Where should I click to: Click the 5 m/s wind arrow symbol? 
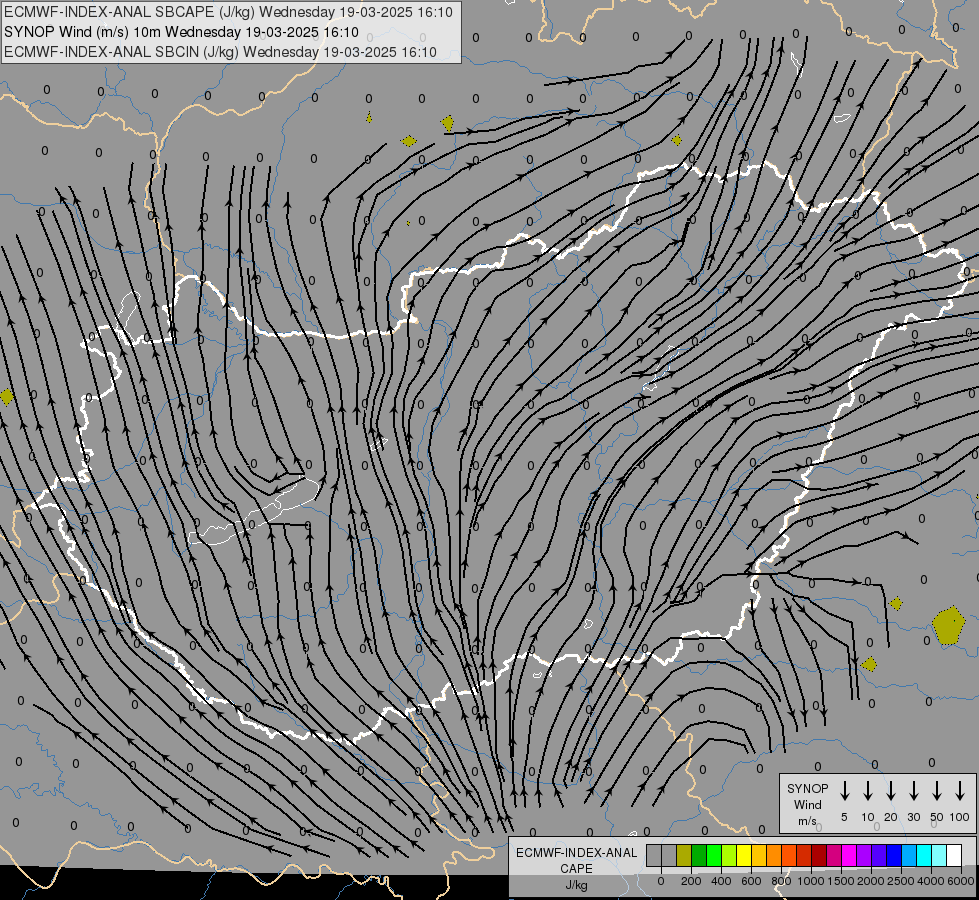[844, 791]
